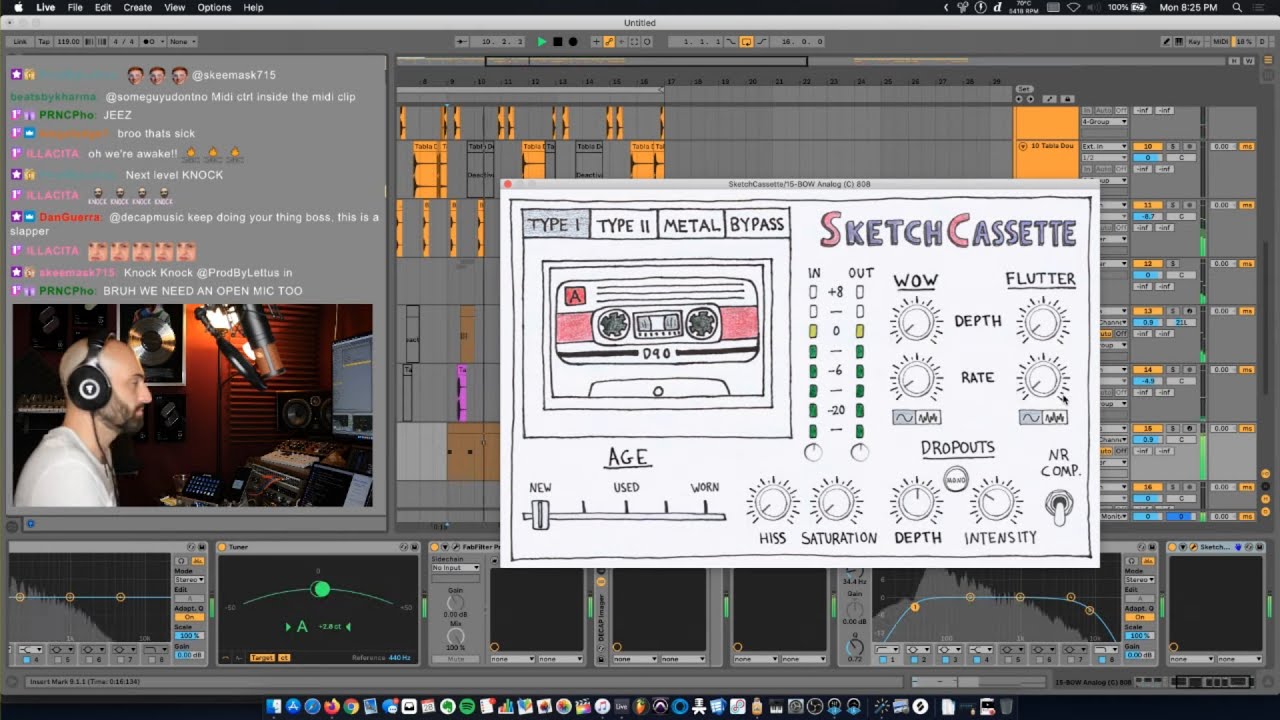The width and height of the screenshot is (1280, 720).
Task: Select the METAL tape tab
Action: click(691, 224)
